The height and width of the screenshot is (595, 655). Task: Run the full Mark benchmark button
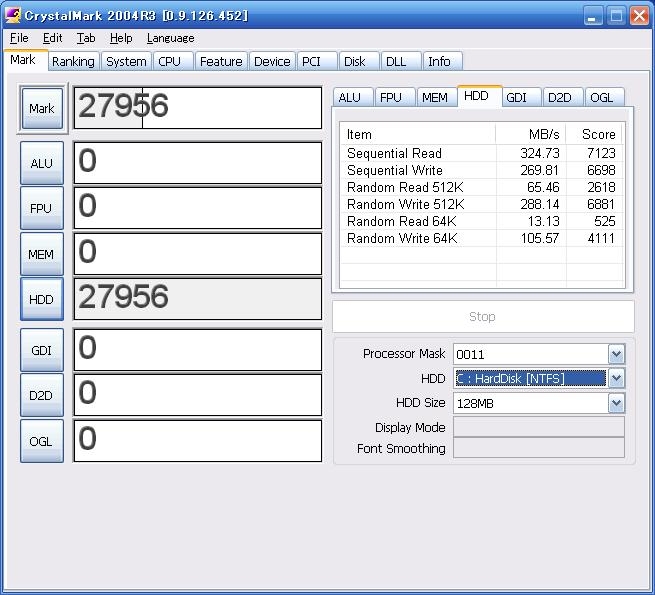[x=42, y=109]
